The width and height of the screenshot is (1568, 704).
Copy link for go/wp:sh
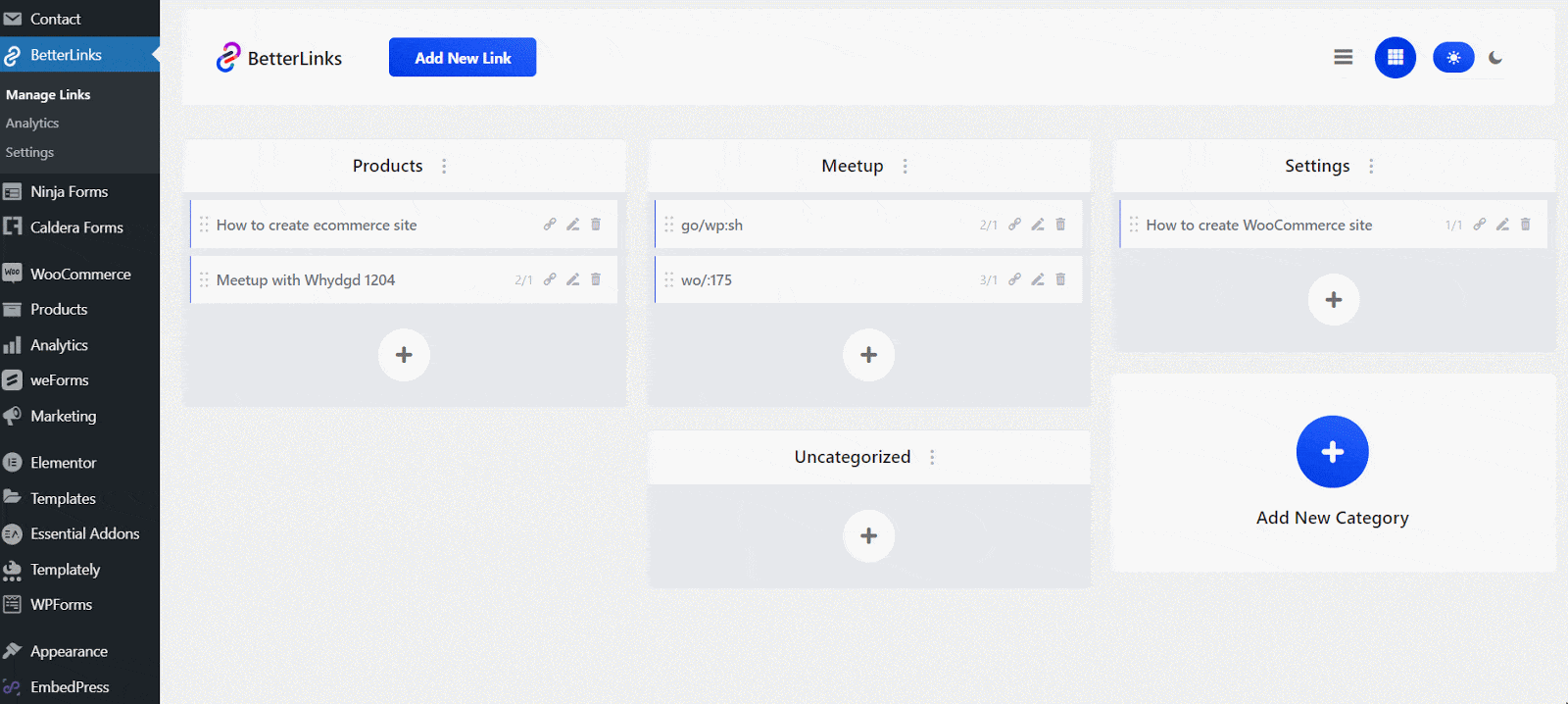(x=1014, y=225)
